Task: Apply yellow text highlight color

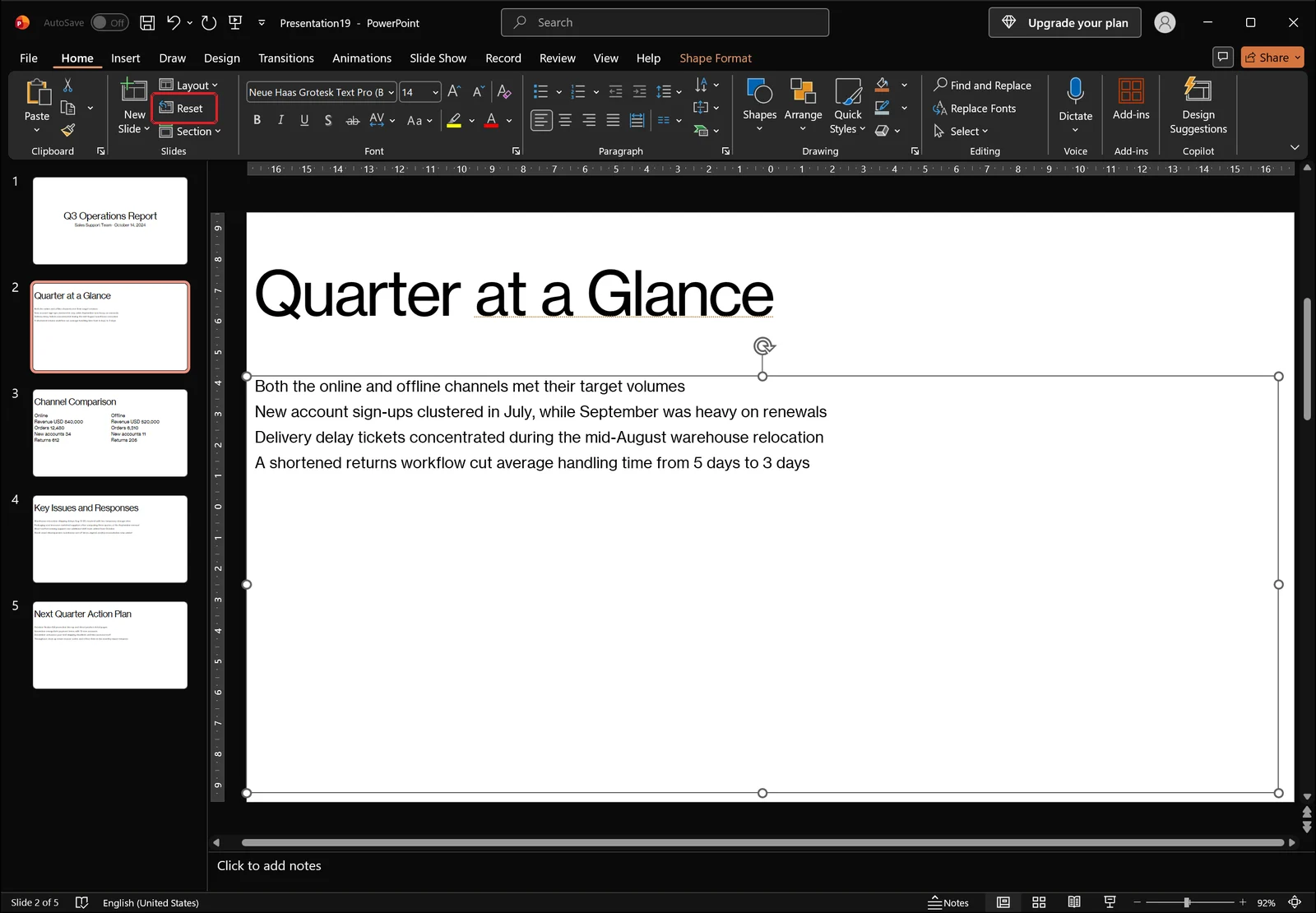Action: [x=454, y=120]
